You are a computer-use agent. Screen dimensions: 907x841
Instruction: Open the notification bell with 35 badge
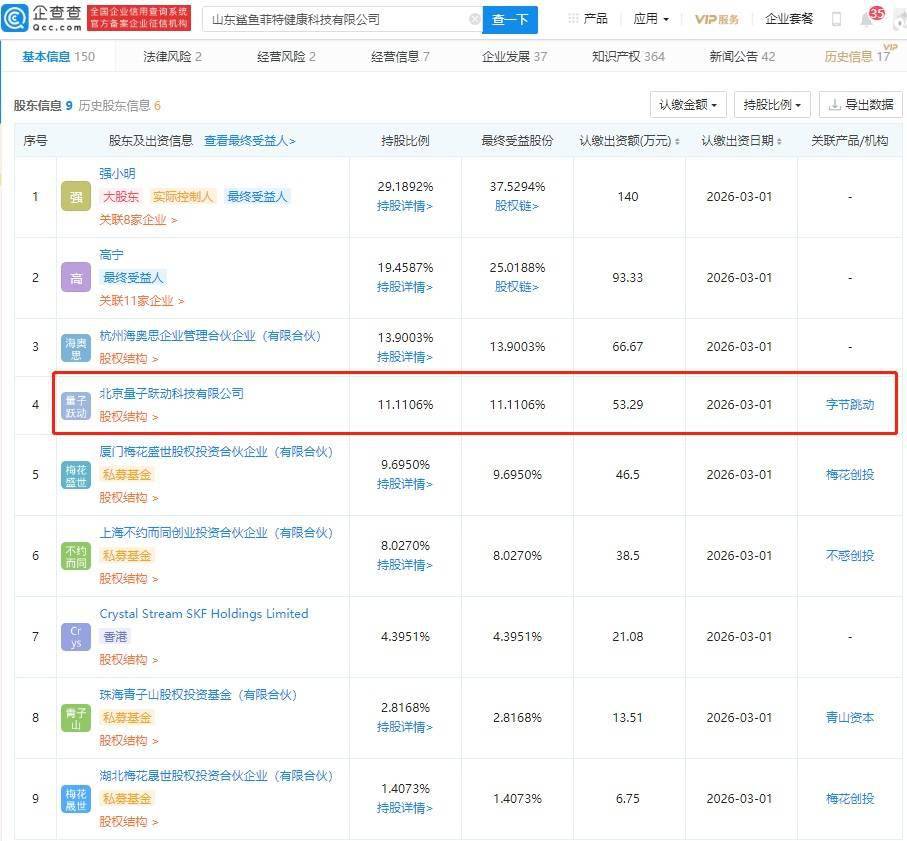(x=867, y=20)
